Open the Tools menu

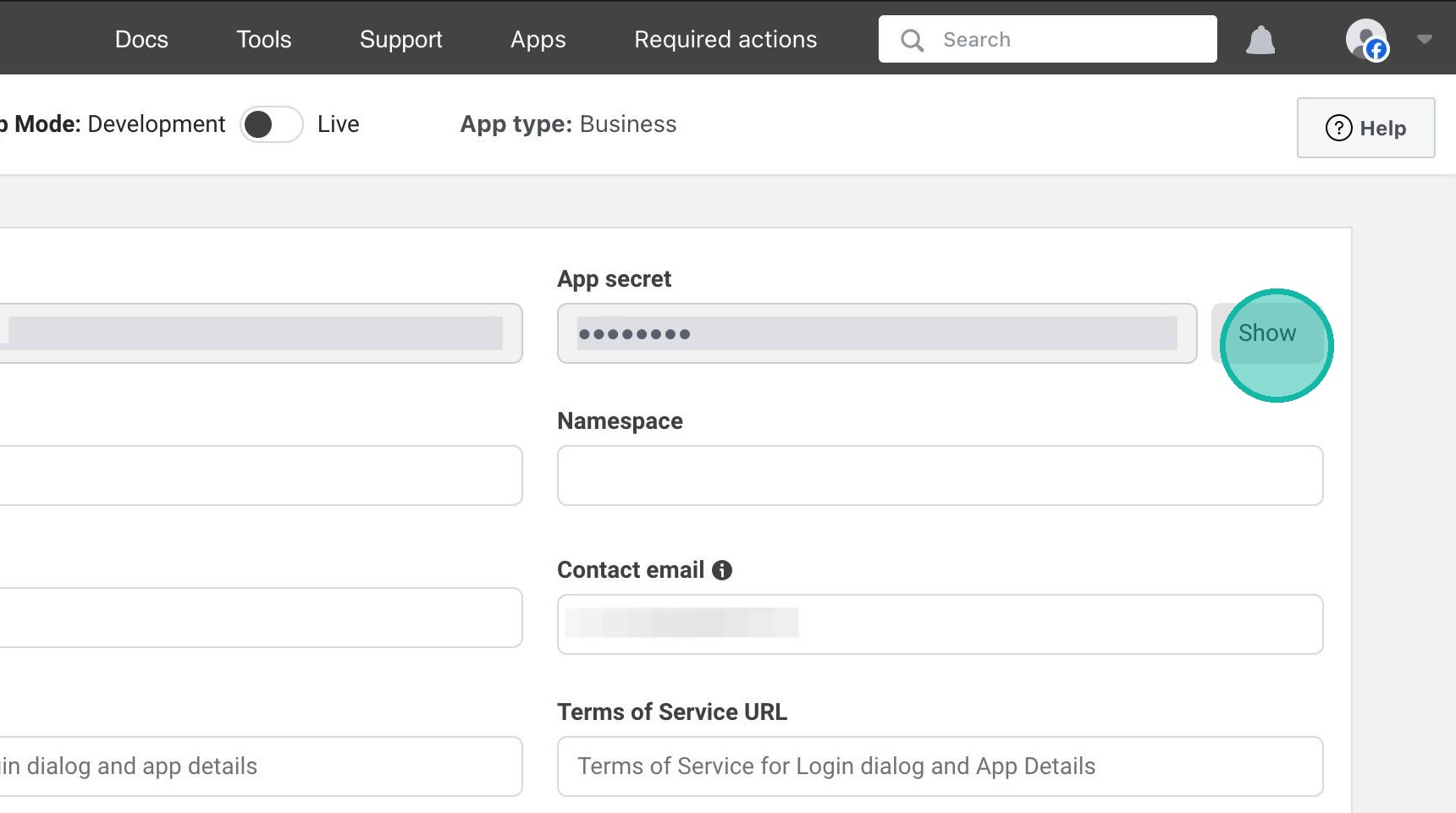pyautogui.click(x=263, y=40)
